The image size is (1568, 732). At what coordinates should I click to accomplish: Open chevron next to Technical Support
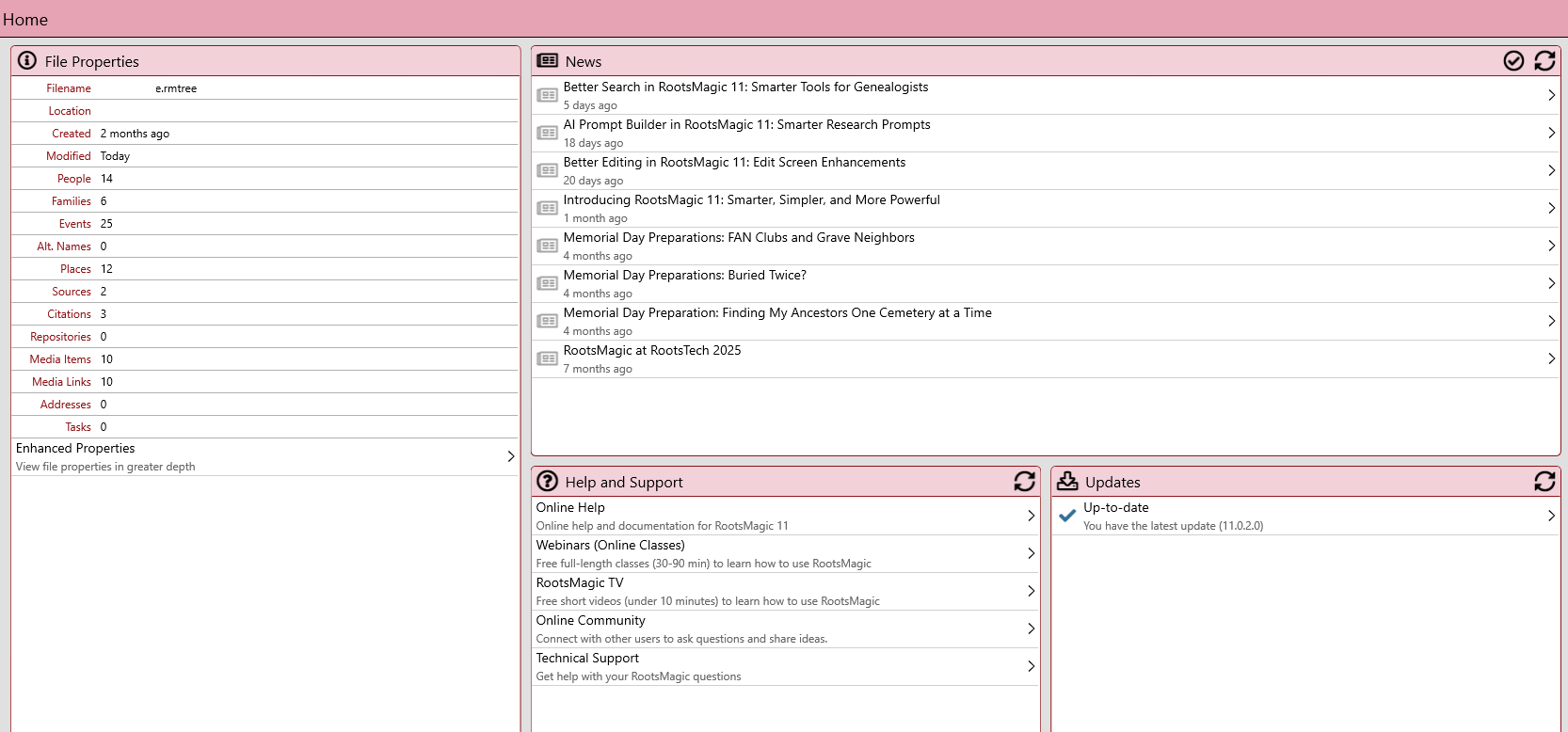pyautogui.click(x=1032, y=666)
